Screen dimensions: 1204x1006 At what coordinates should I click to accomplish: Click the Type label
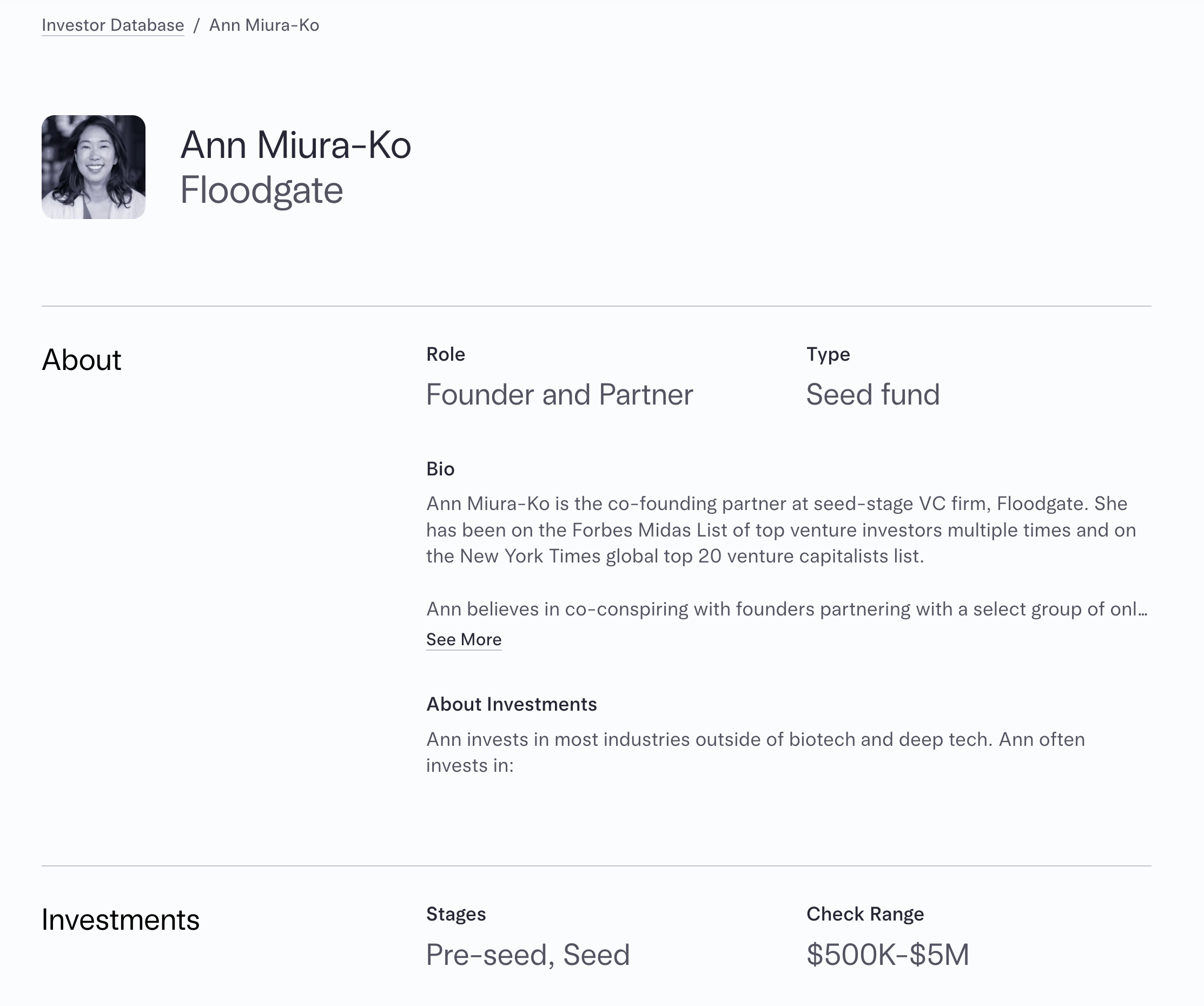828,354
